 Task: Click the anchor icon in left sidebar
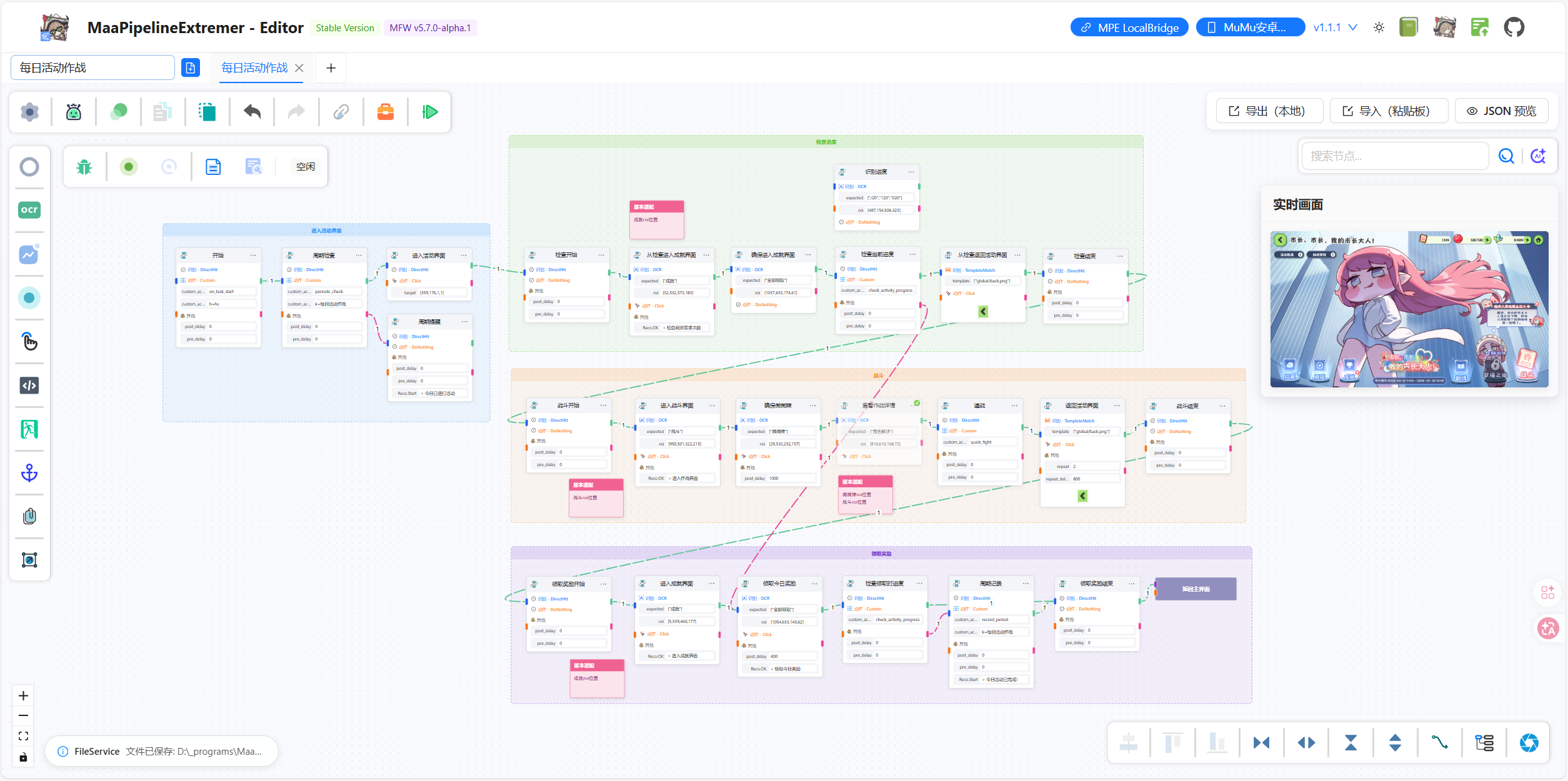click(x=29, y=473)
